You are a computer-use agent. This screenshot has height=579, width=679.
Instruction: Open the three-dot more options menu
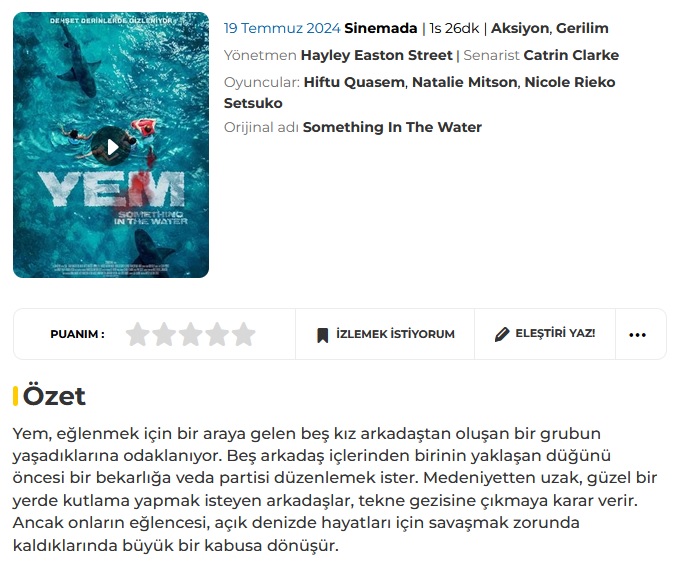click(637, 335)
